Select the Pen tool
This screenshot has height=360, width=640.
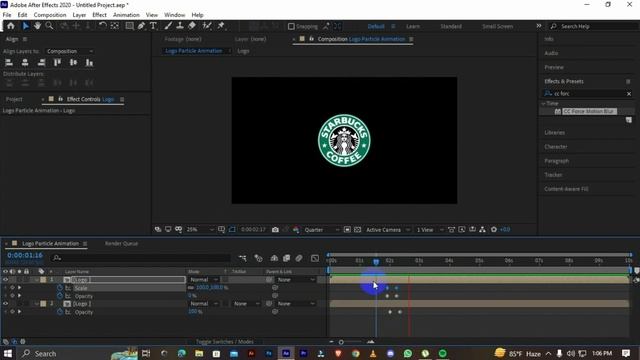(141, 26)
